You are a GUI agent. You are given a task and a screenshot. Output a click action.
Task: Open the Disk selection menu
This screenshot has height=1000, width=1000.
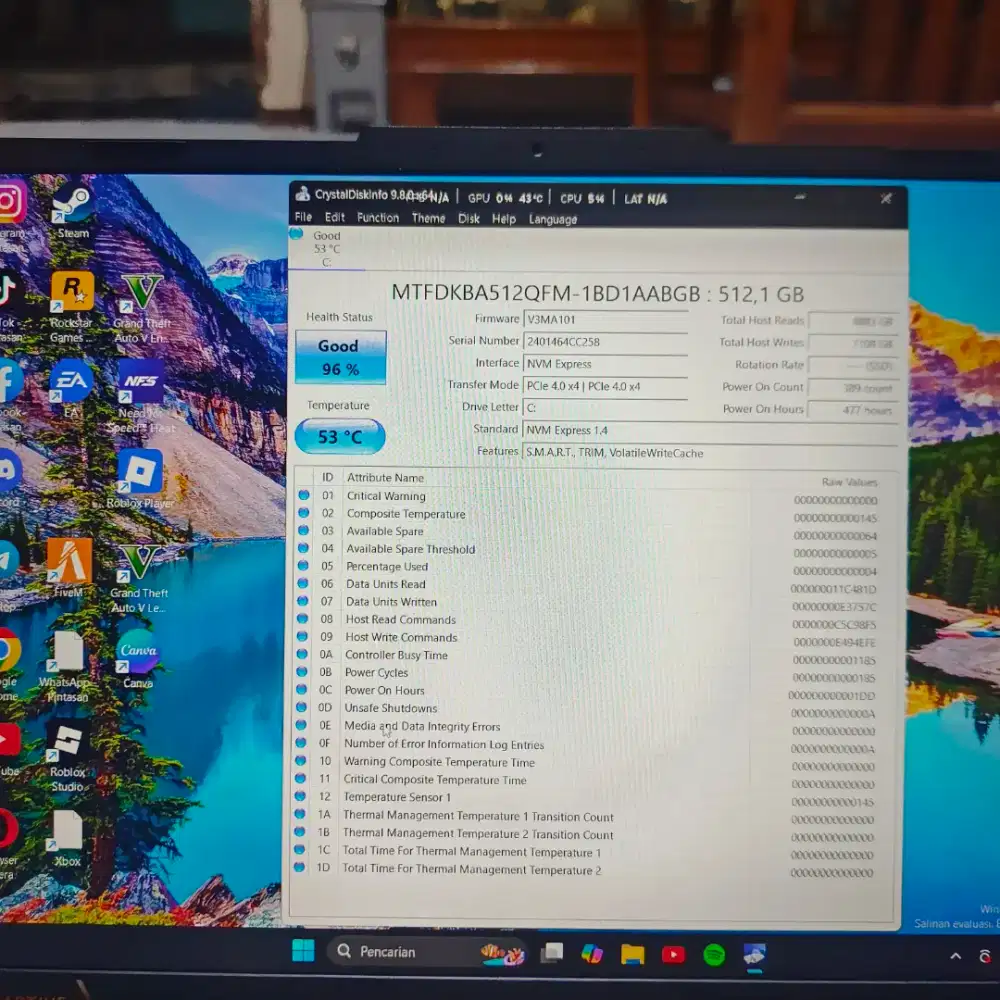469,218
